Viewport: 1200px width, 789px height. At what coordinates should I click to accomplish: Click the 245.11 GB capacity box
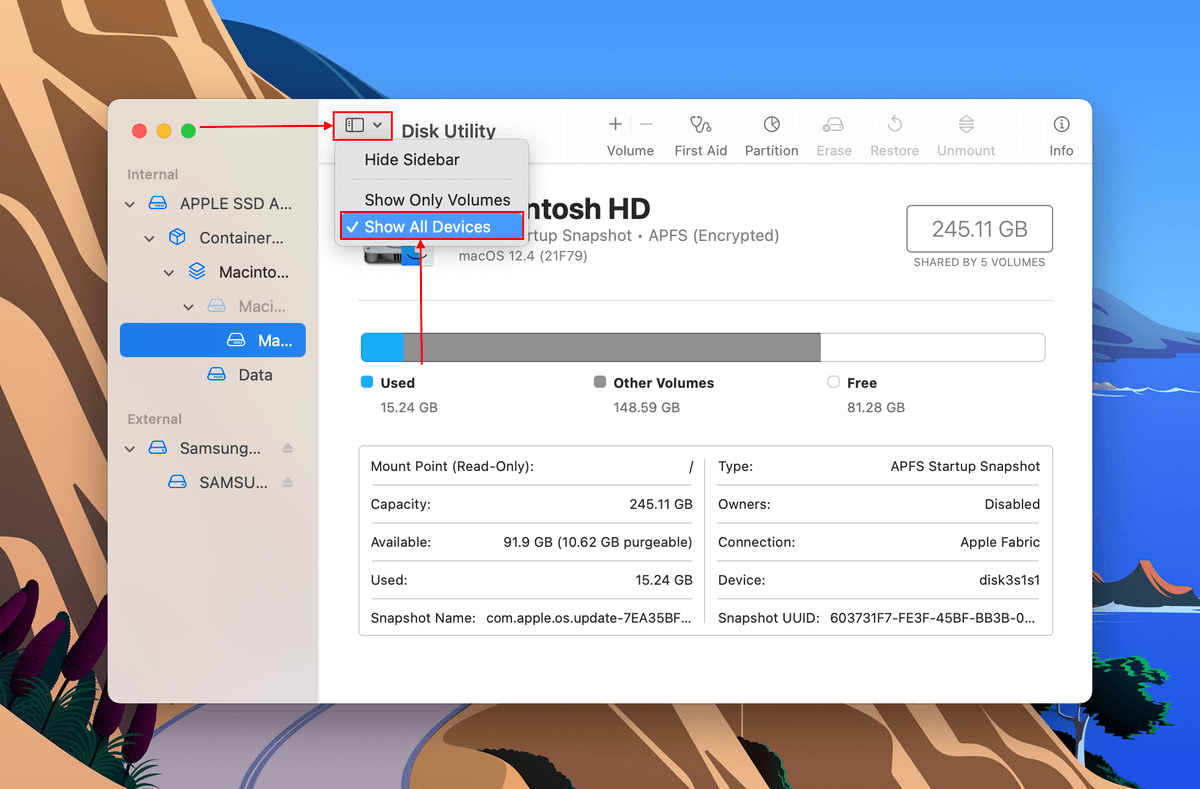click(980, 229)
